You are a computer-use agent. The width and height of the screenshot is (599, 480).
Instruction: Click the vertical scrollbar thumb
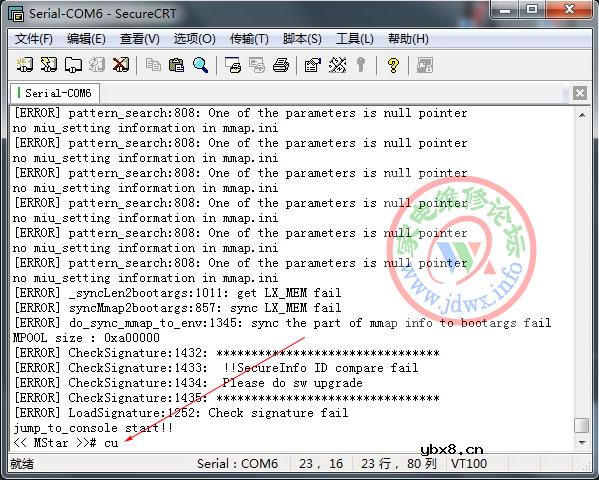pyautogui.click(x=582, y=425)
